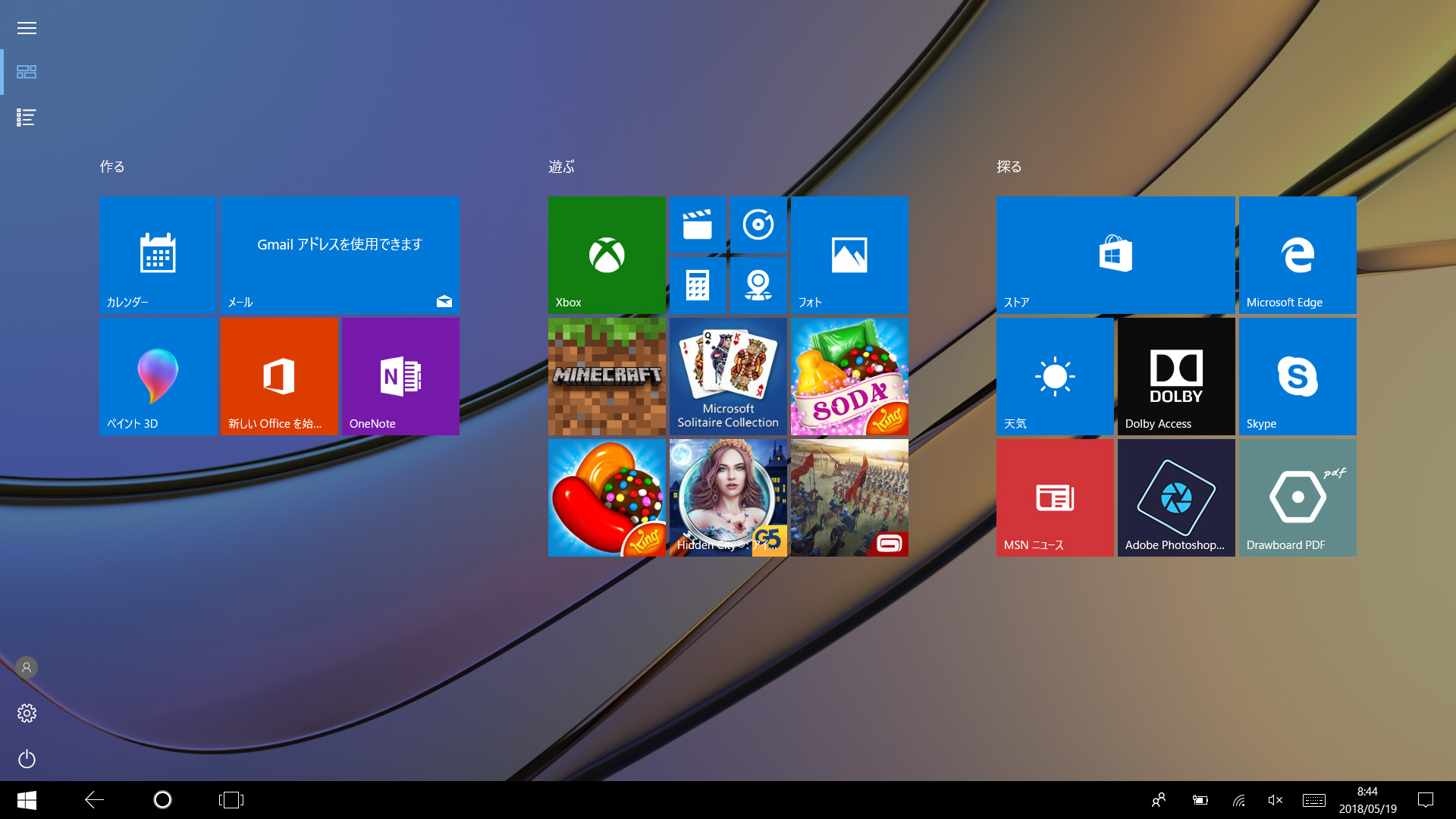The width and height of the screenshot is (1456, 819).
Task: Click the Mail tile with Gmail text
Action: point(340,255)
